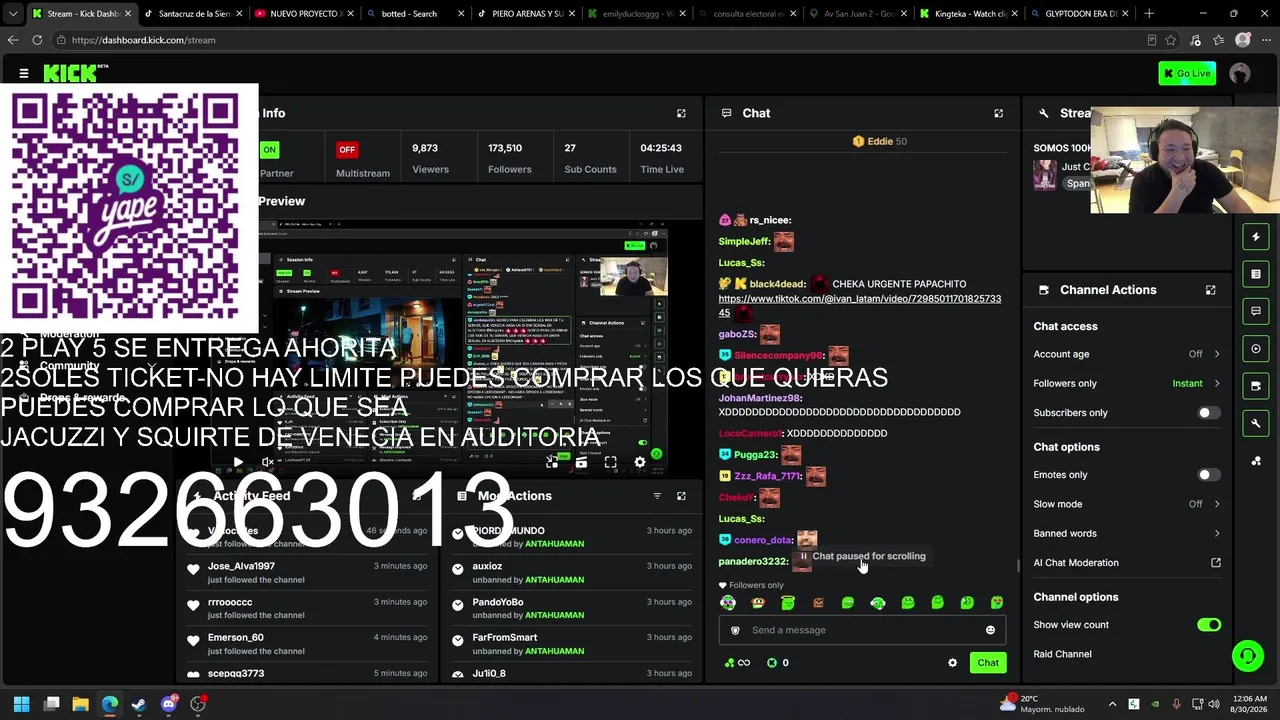Screen dimensions: 1280x720
Task: Switch to GLYPTODON ERA tab
Action: [1080, 14]
